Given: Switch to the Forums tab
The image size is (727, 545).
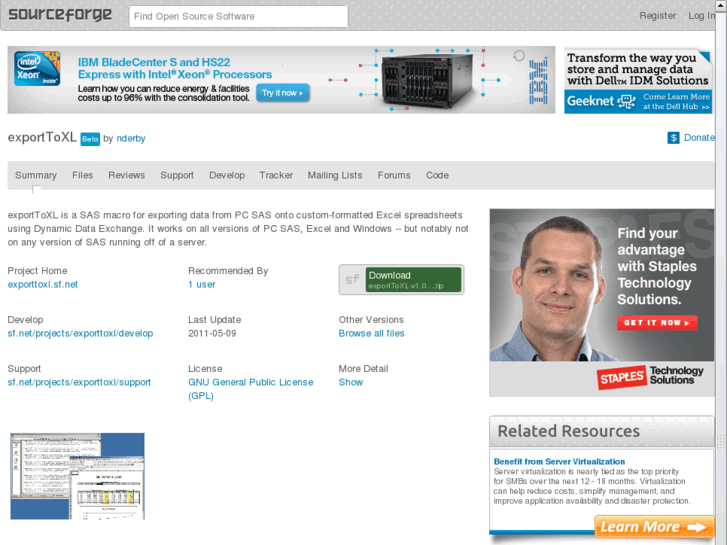Looking at the screenshot, I should (x=394, y=175).
